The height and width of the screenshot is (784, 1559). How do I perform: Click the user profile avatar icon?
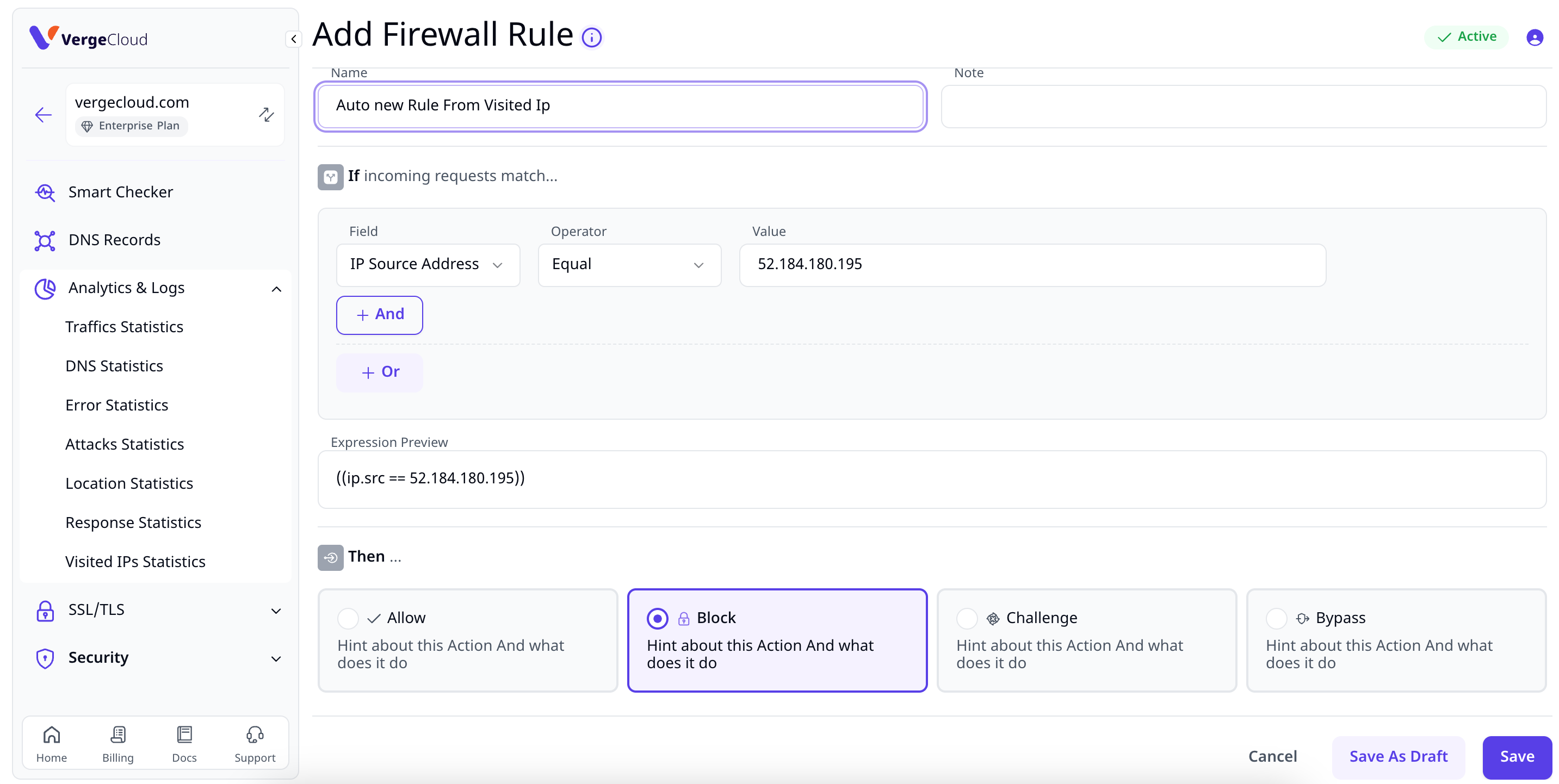[1534, 38]
